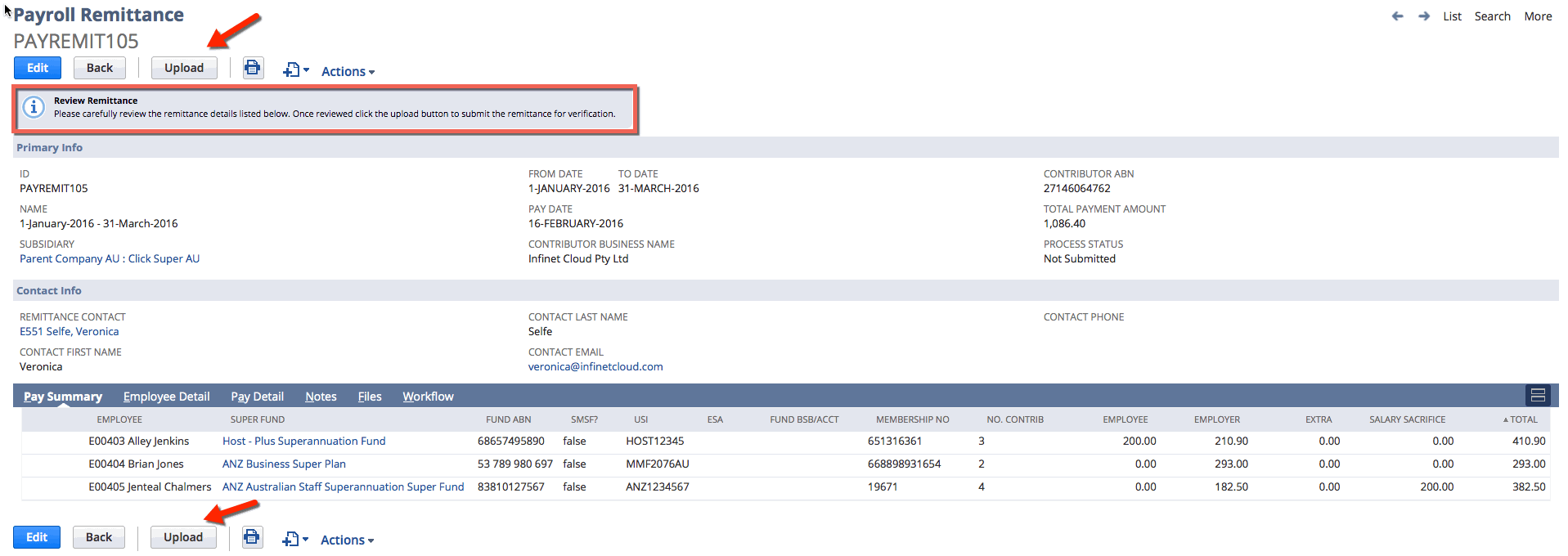Go to next record arrow

[x=1424, y=16]
